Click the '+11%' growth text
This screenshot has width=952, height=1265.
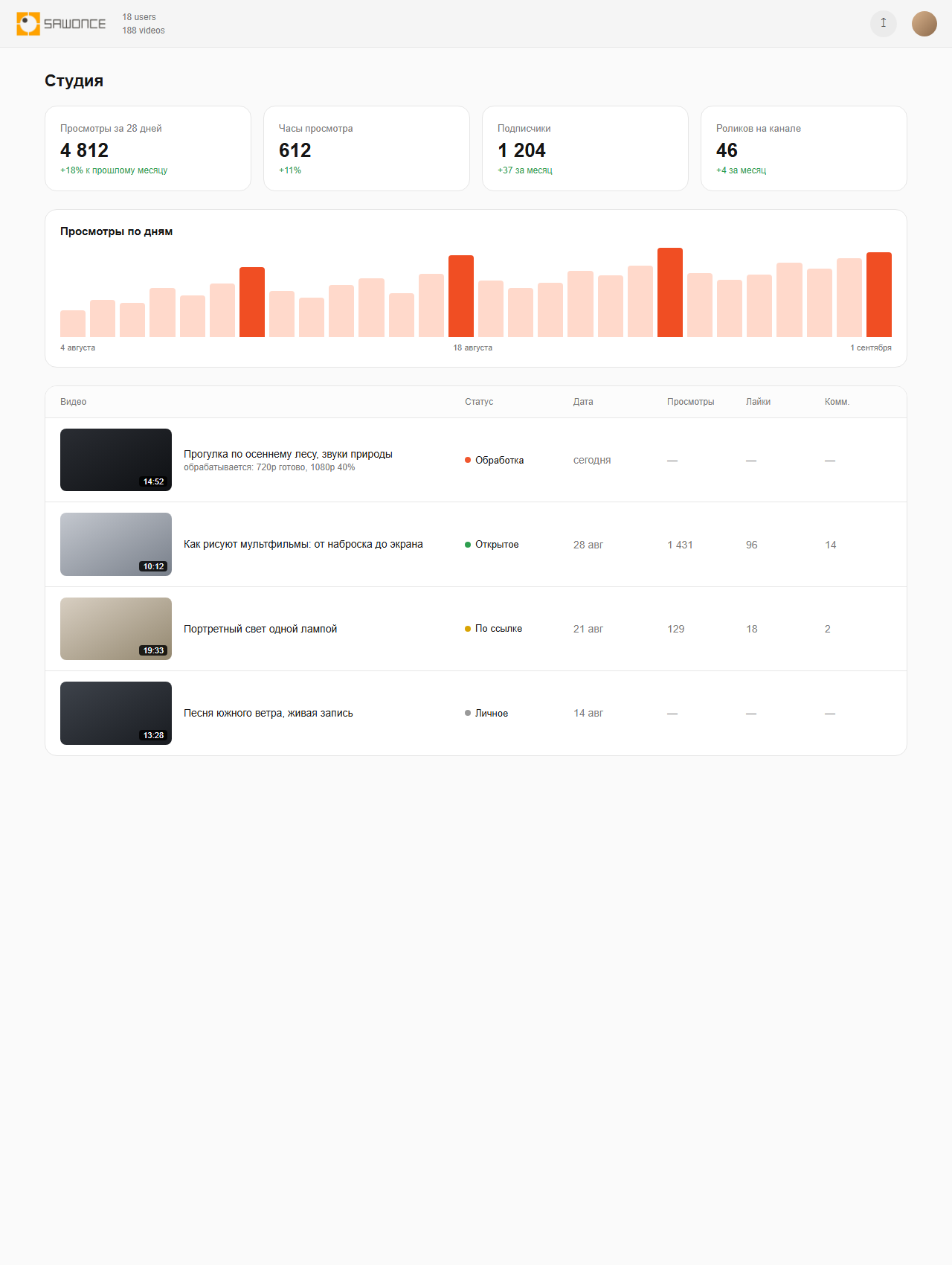[290, 170]
